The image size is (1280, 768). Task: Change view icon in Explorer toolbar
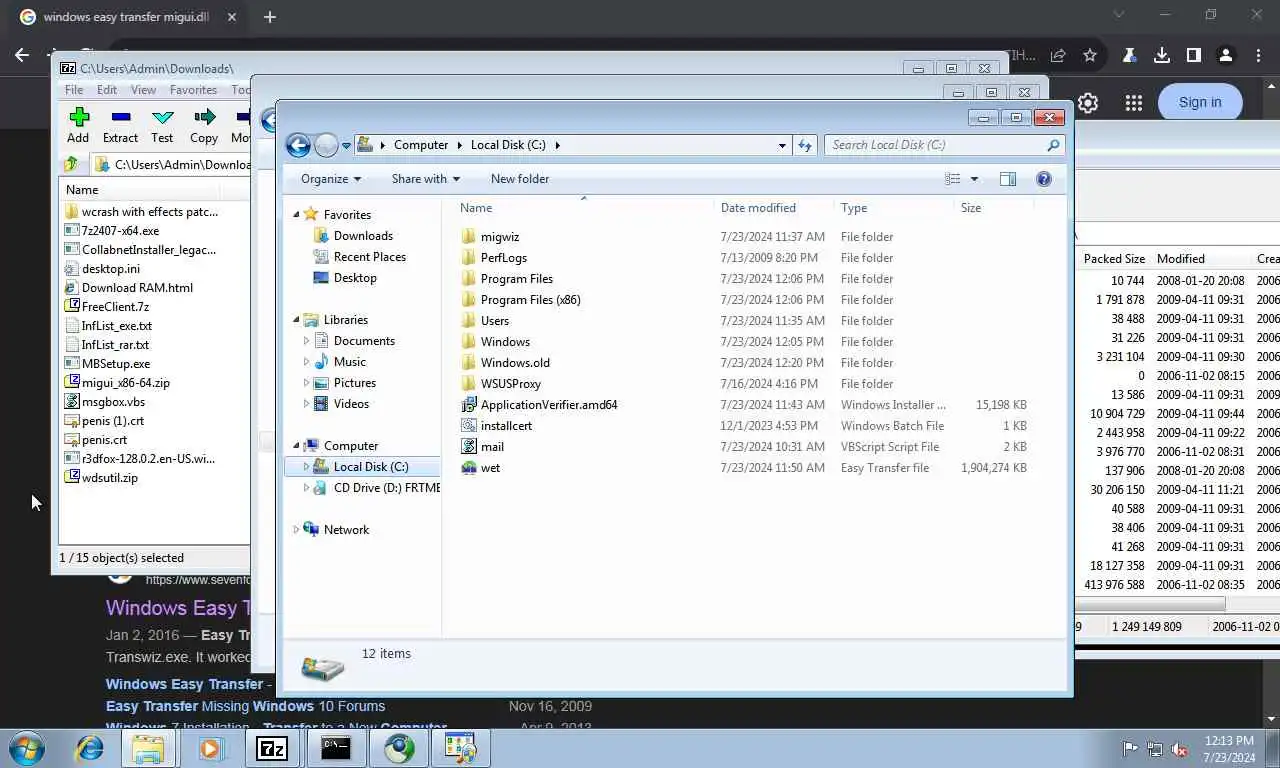click(x=953, y=179)
